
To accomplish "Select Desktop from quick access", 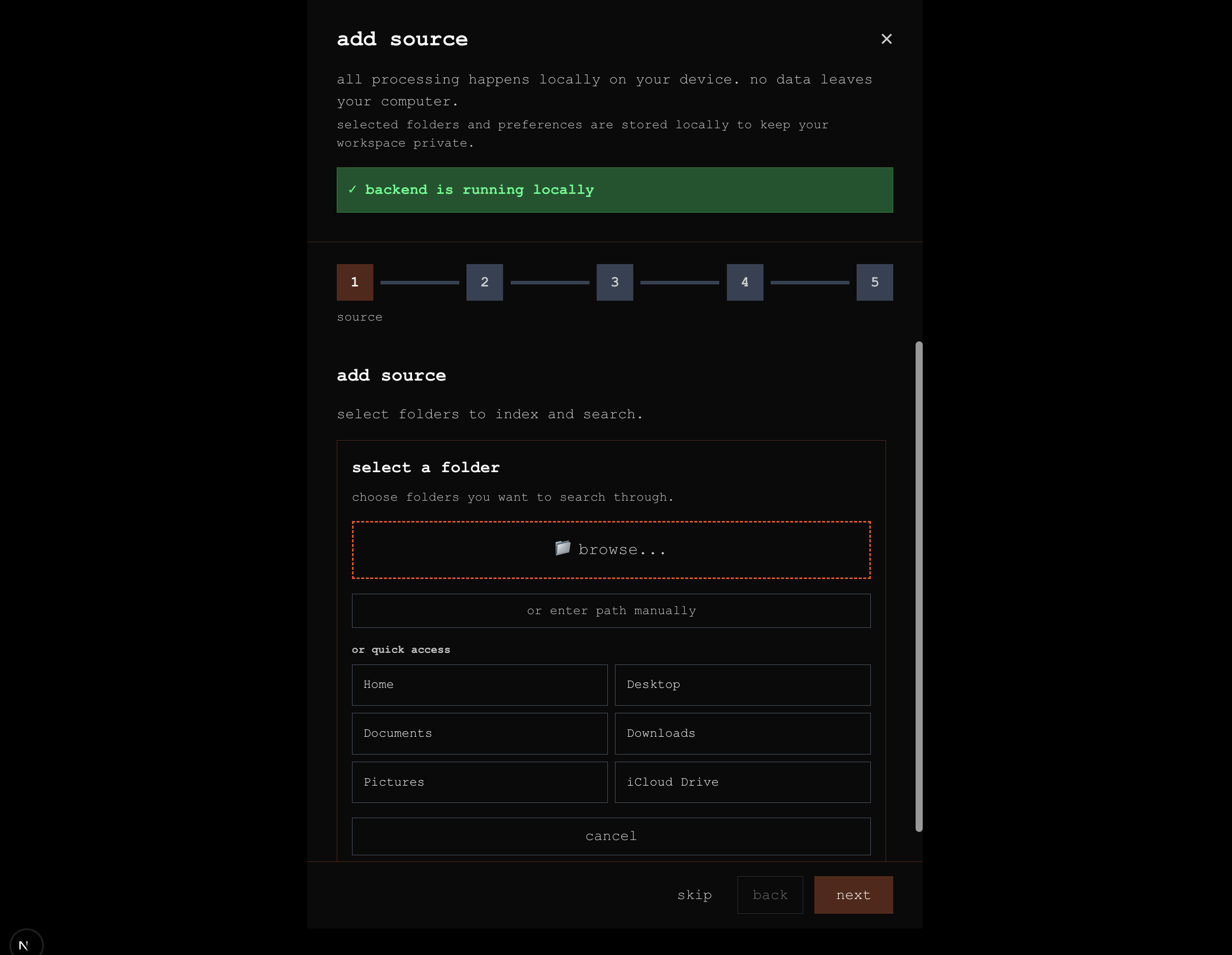I will click(742, 685).
